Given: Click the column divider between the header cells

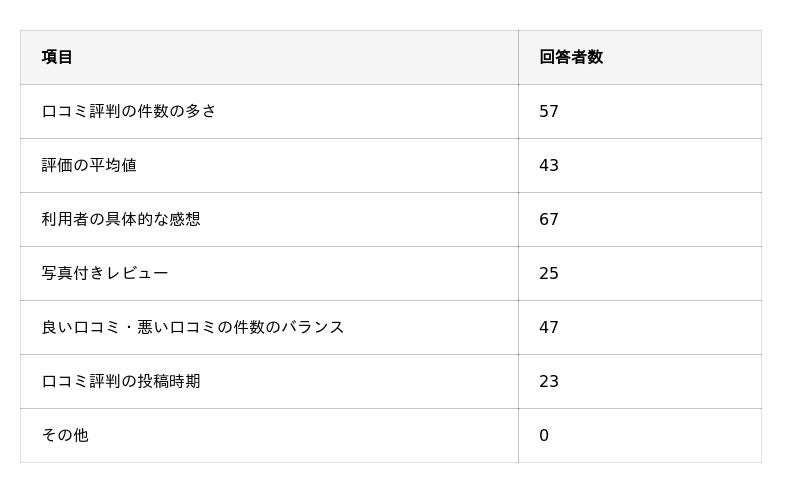Looking at the screenshot, I should 518,57.
